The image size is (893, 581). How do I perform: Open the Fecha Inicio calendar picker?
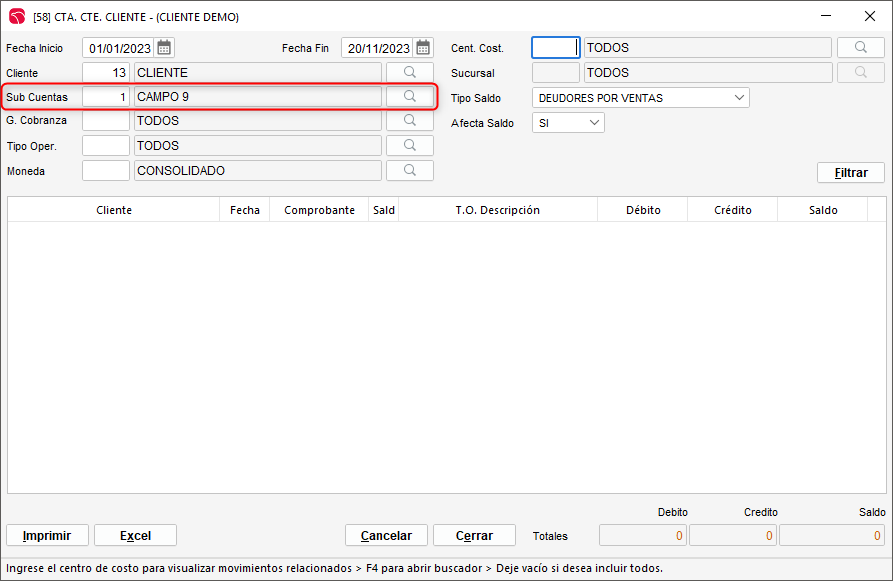pos(165,48)
